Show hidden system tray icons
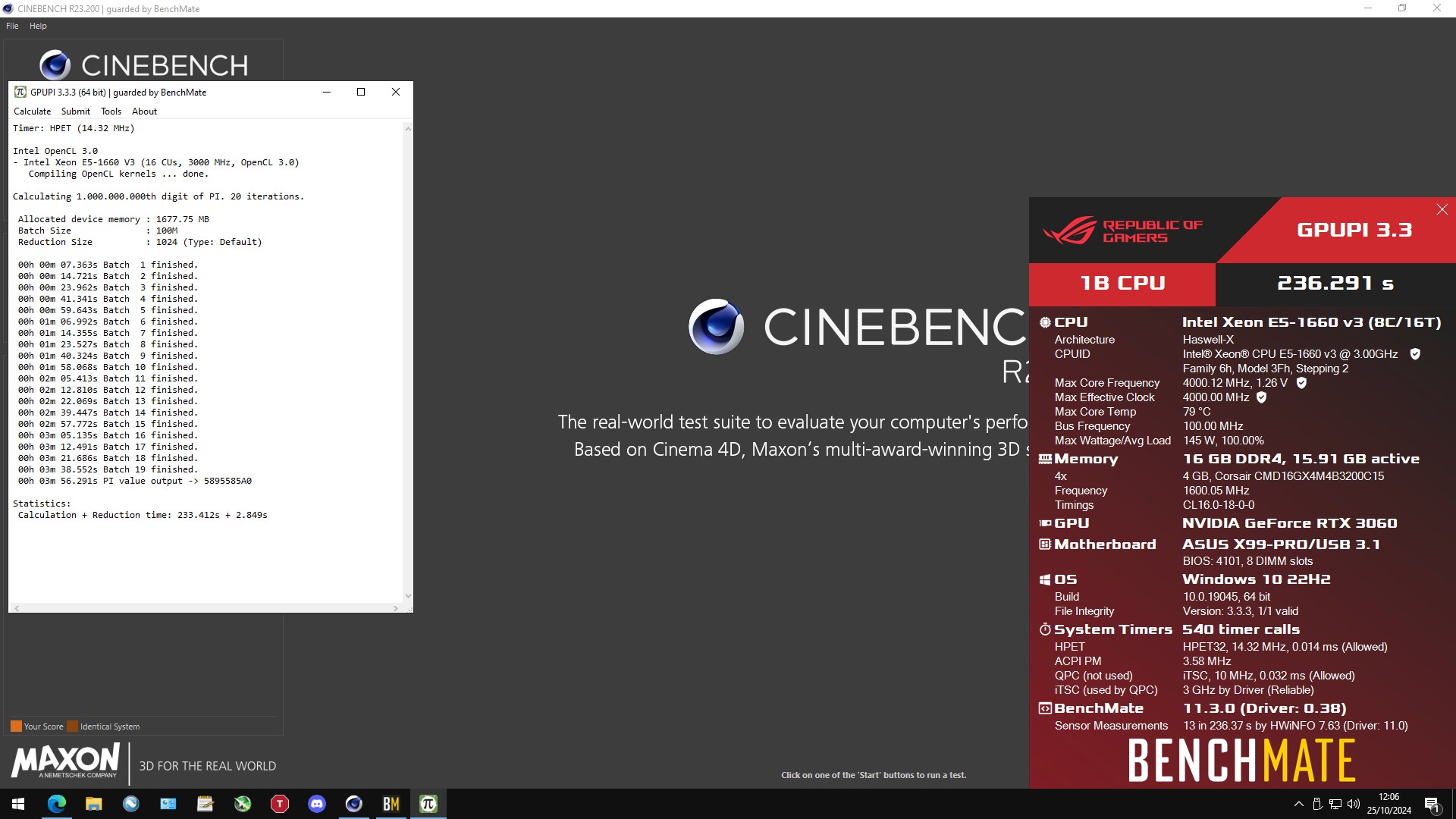 (1298, 804)
